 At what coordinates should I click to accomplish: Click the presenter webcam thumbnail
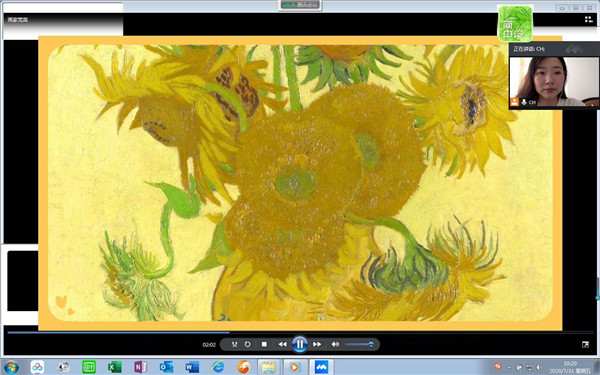tap(554, 82)
